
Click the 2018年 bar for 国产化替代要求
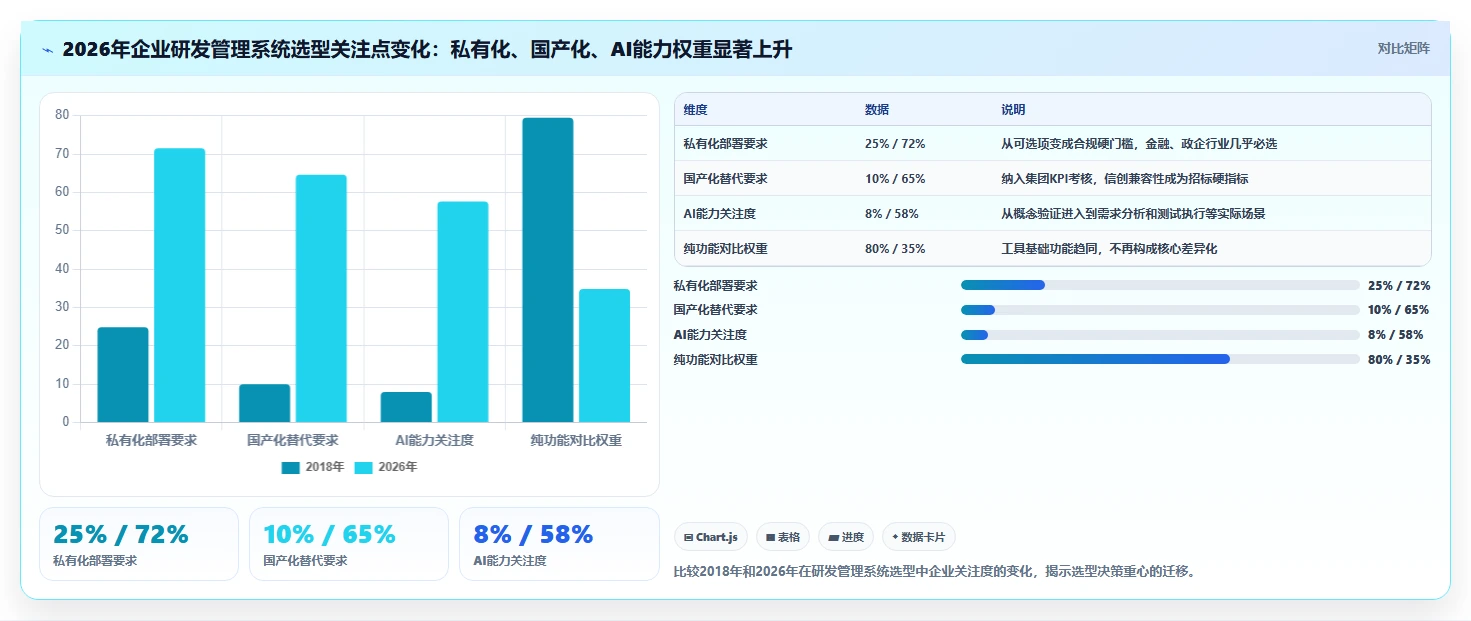click(x=264, y=403)
